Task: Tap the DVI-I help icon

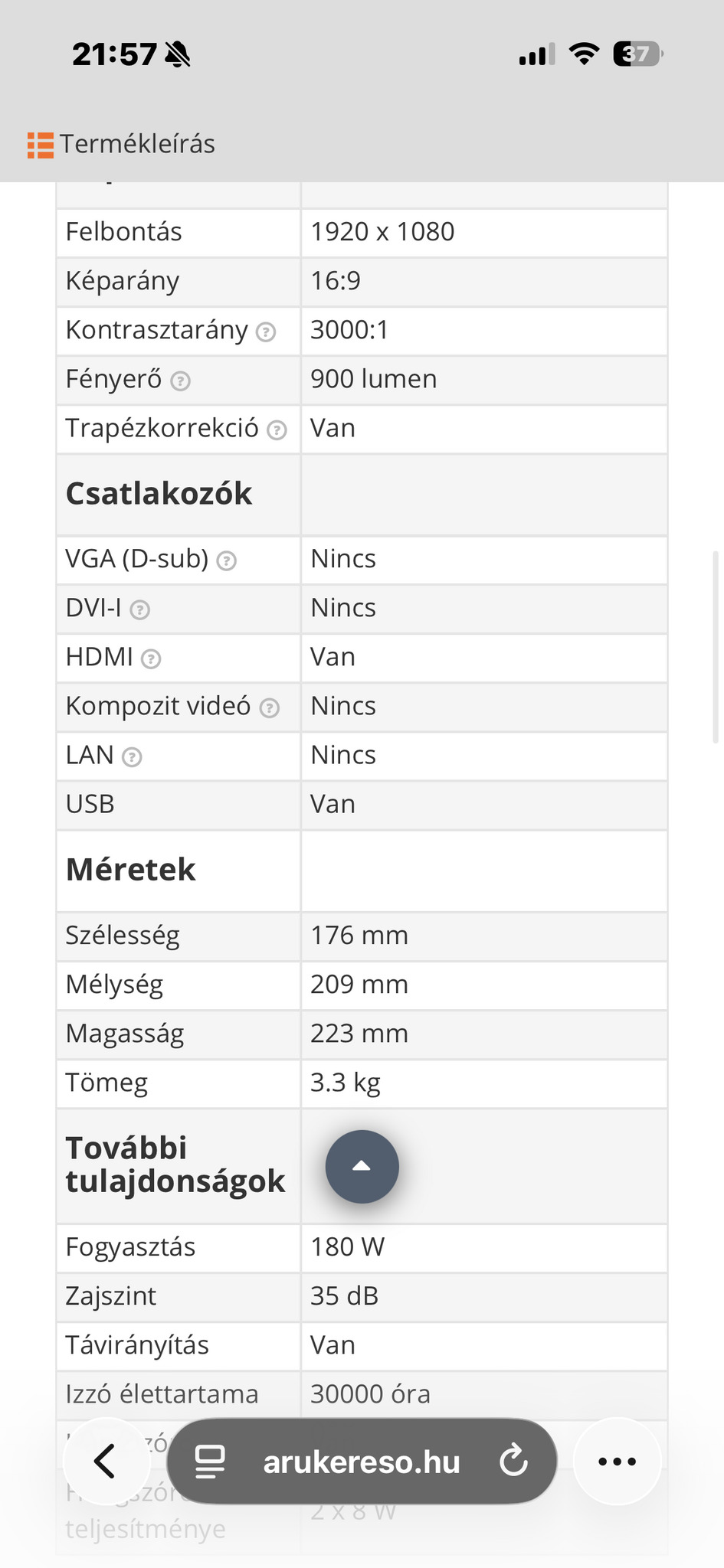Action: pos(139,610)
